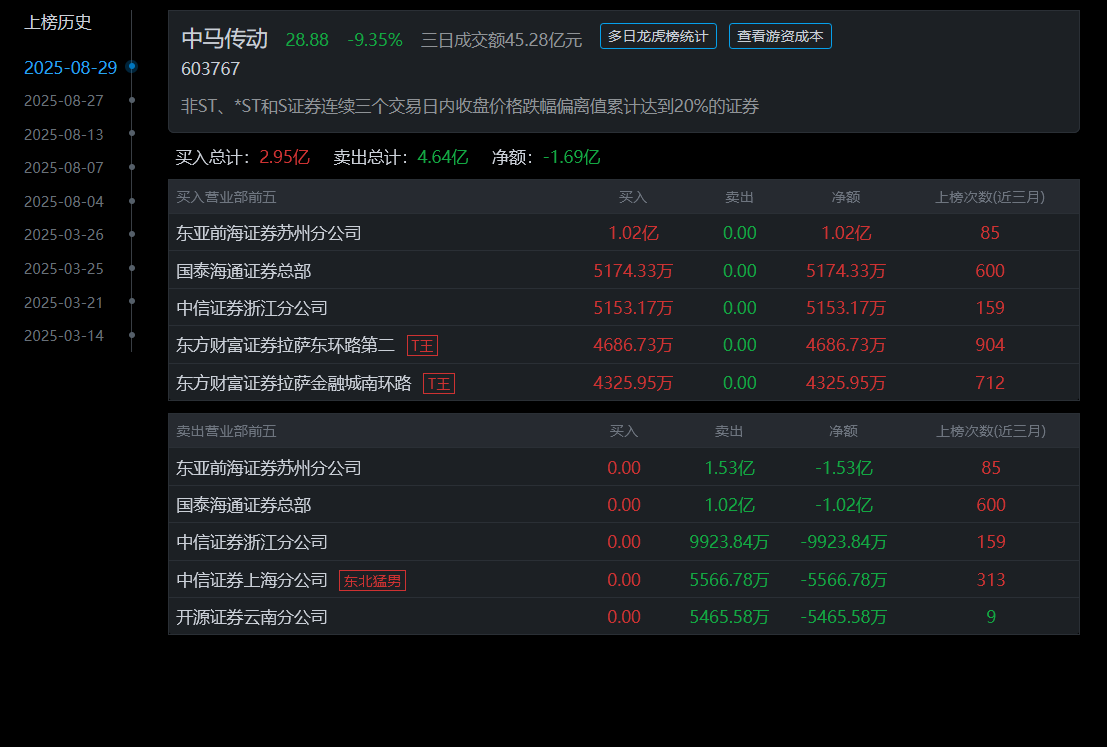Viewport: 1107px width, 747px height.
Task: Click listing count 712
Action: 990,383
